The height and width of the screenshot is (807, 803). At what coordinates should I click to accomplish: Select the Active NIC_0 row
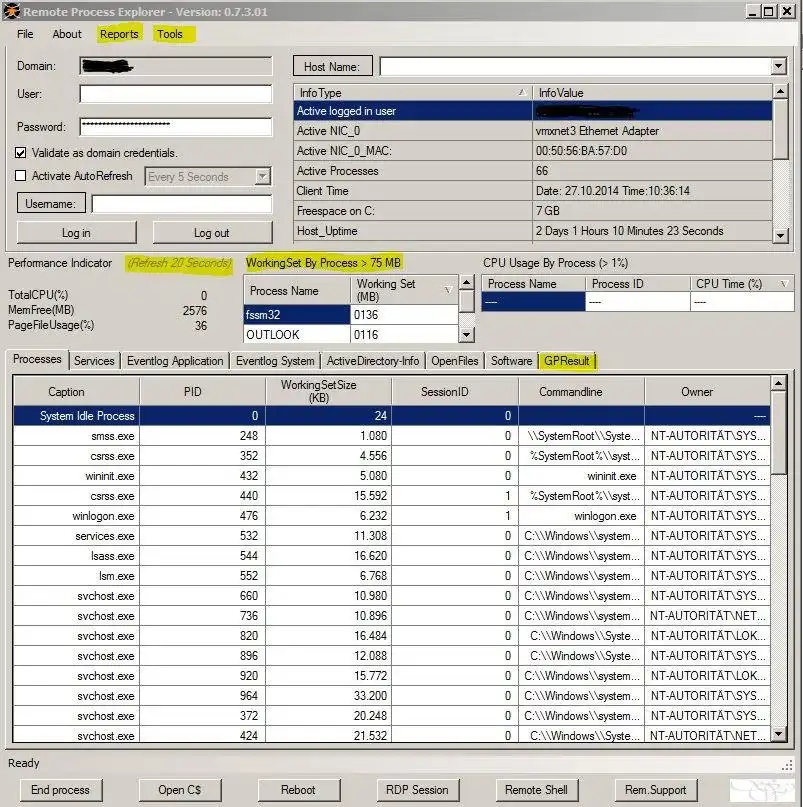coord(533,131)
